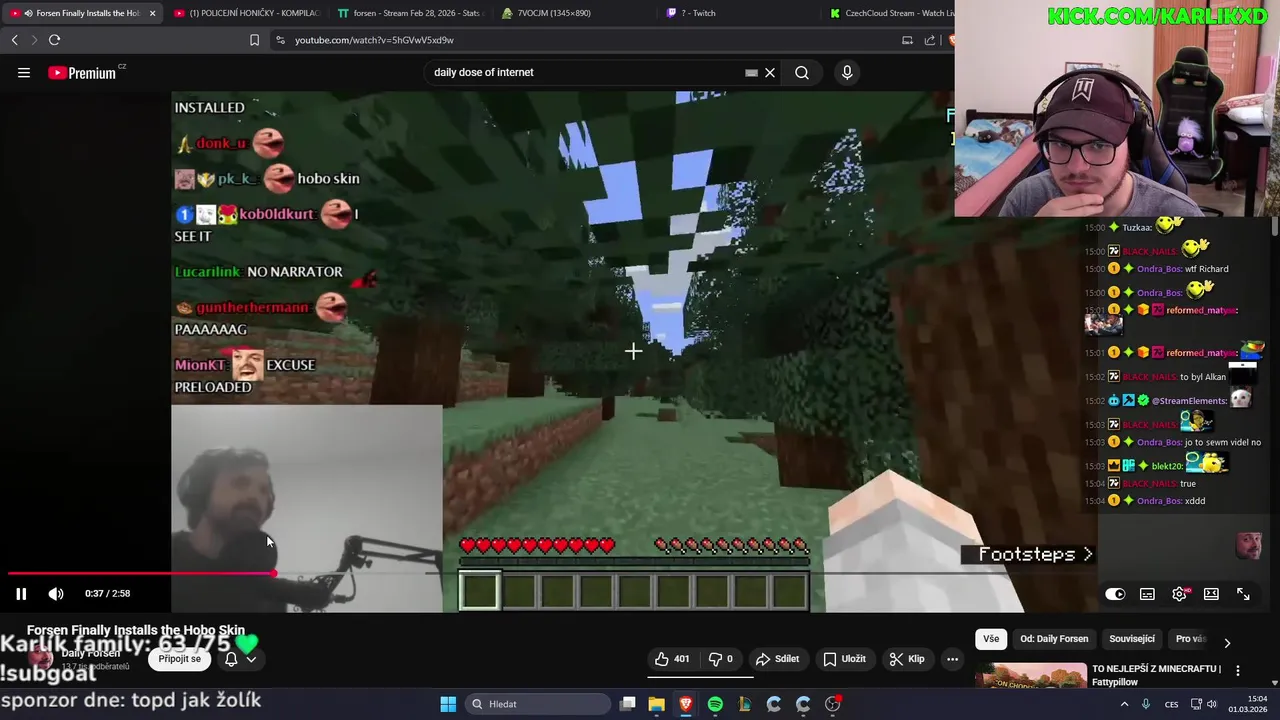Open the Windows Start menu
1280x720 pixels.
448,704
